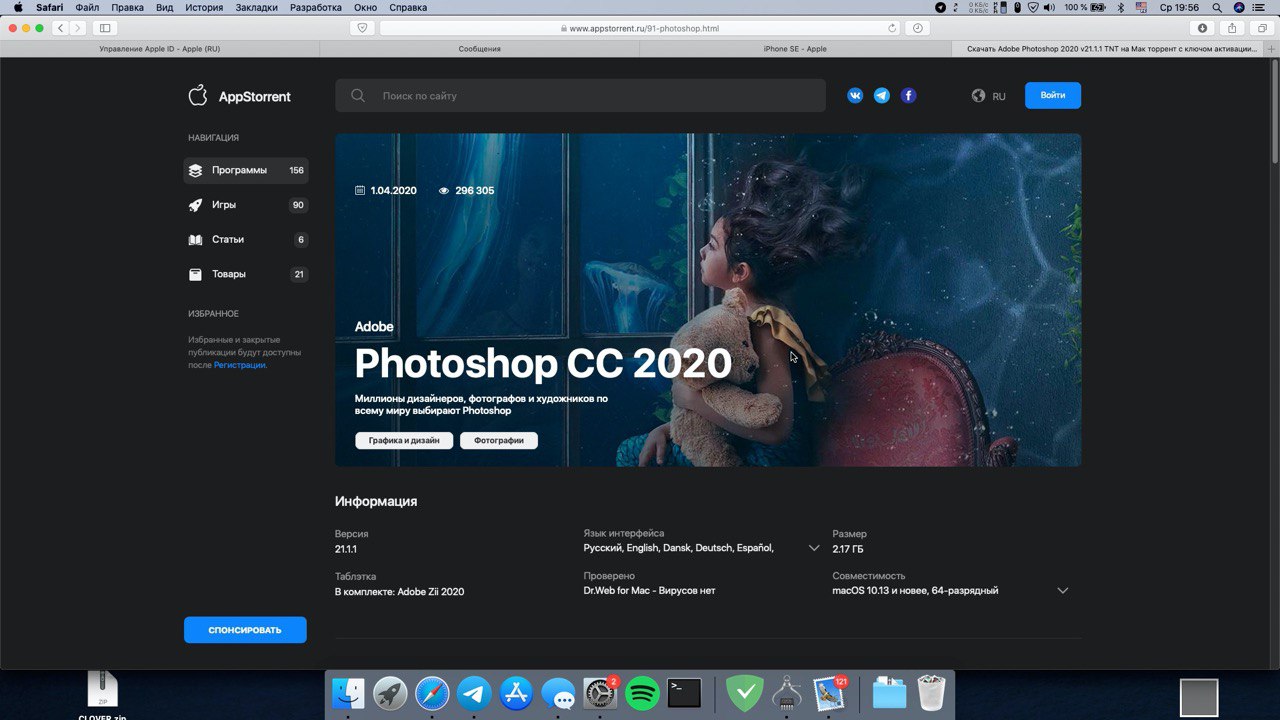Reload the page in Safari
The height and width of the screenshot is (720, 1280).
[892, 28]
